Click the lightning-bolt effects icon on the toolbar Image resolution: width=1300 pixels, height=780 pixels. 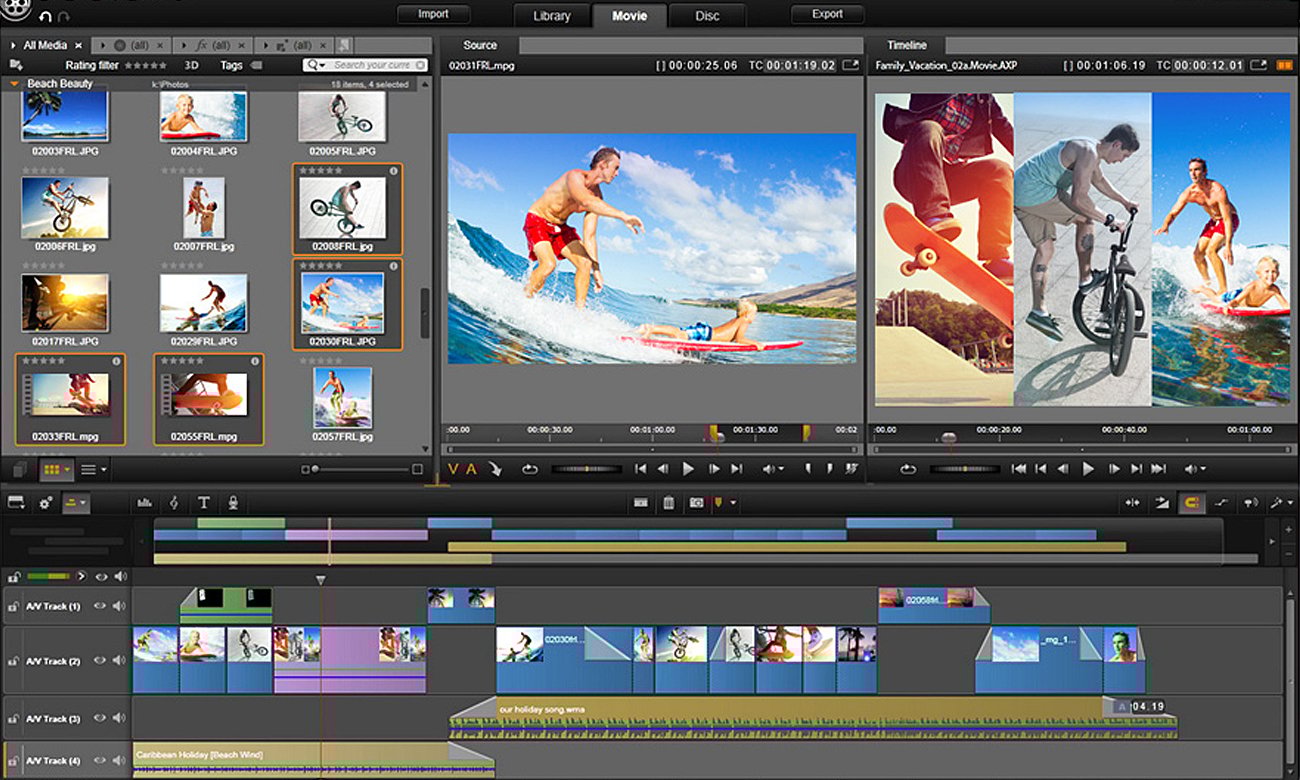click(174, 503)
